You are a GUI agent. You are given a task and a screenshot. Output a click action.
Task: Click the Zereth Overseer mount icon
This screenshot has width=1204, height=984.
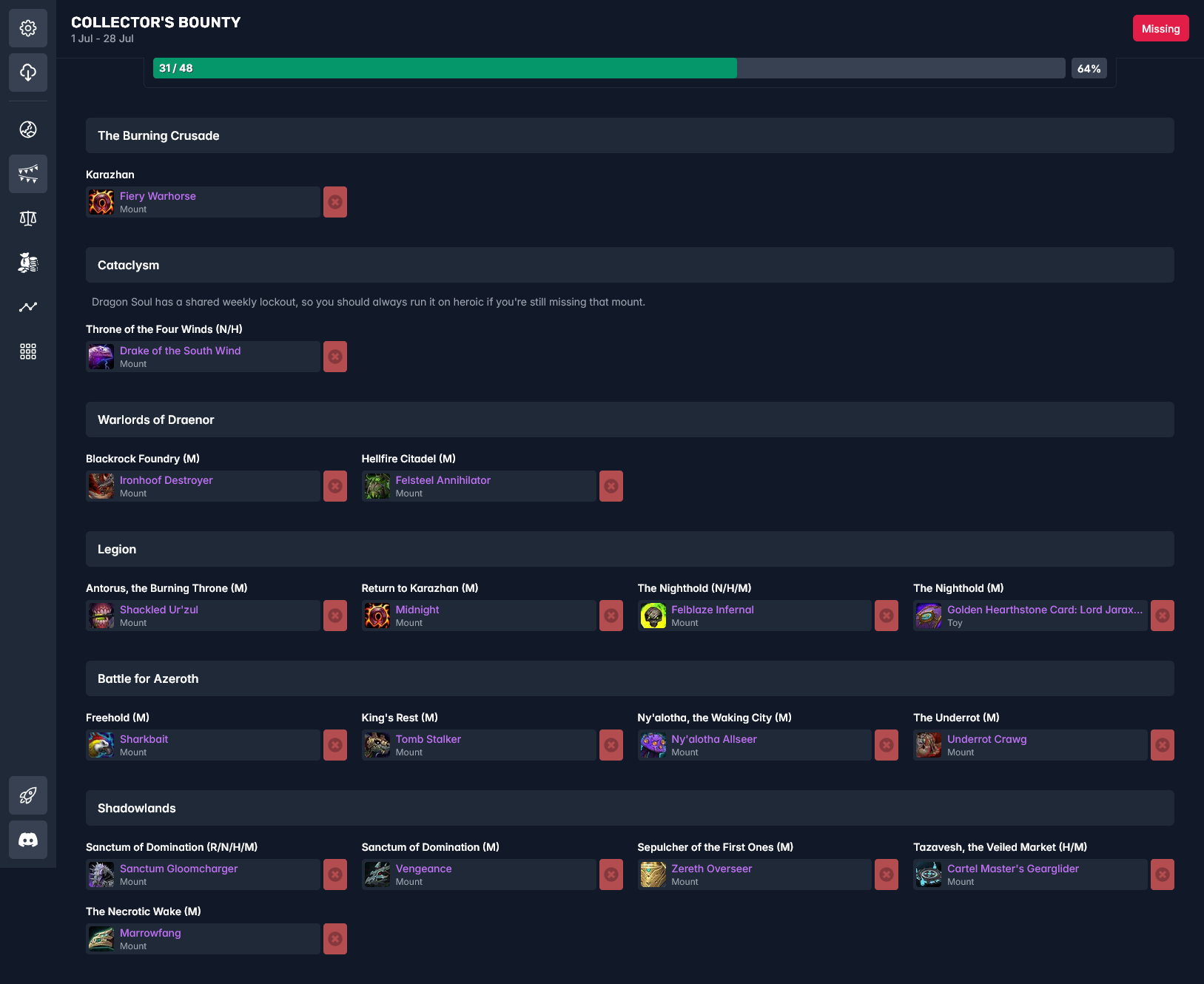pyautogui.click(x=653, y=875)
